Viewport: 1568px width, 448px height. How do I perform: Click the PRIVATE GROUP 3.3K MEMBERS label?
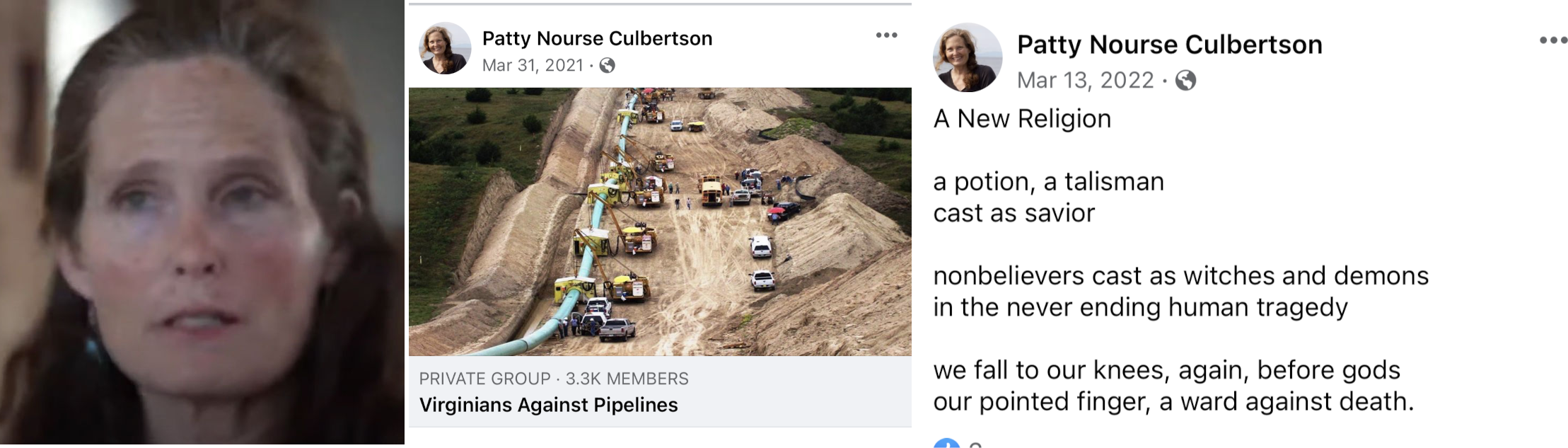553,379
